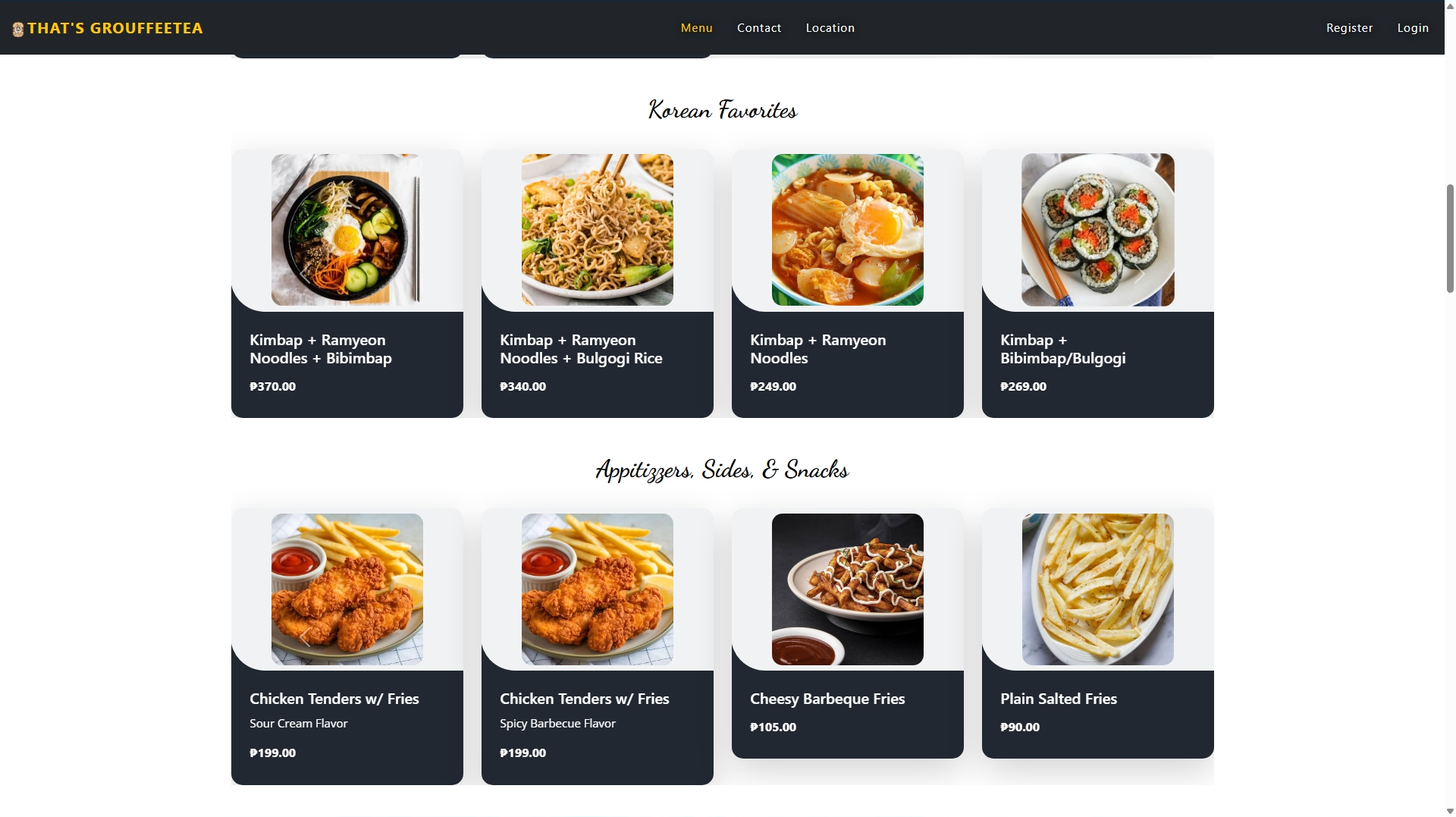Image resolution: width=1456 pixels, height=817 pixels.
Task: Open the kimbap rolls plate photo
Action: tap(1098, 230)
